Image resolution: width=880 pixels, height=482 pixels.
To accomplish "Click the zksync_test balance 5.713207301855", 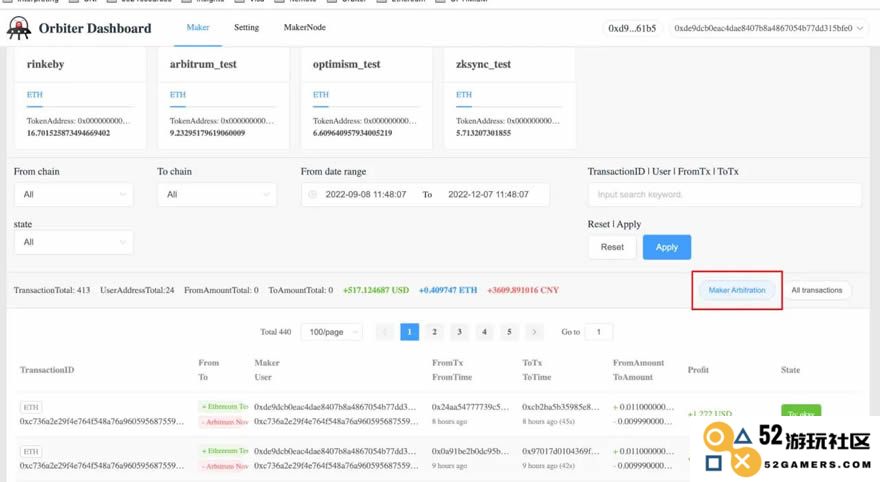I will click(483, 133).
